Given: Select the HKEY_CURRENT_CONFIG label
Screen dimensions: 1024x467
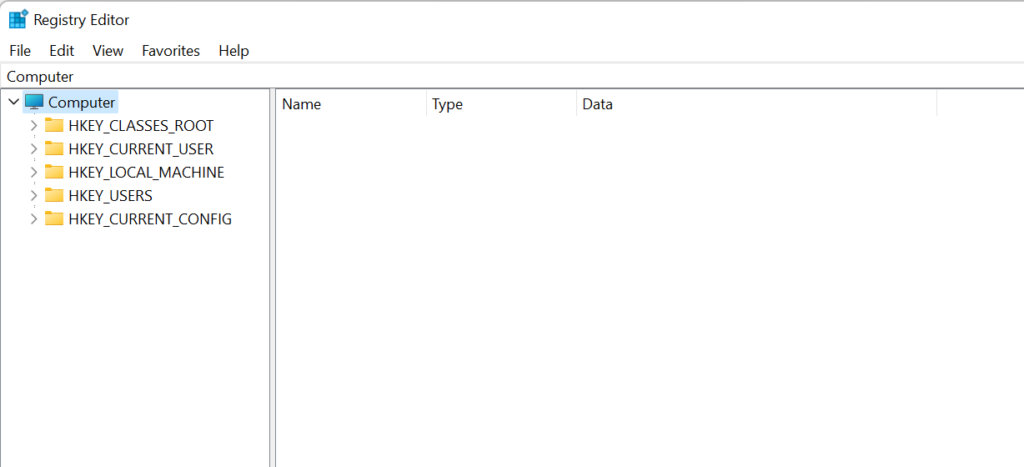Looking at the screenshot, I should click(x=150, y=219).
